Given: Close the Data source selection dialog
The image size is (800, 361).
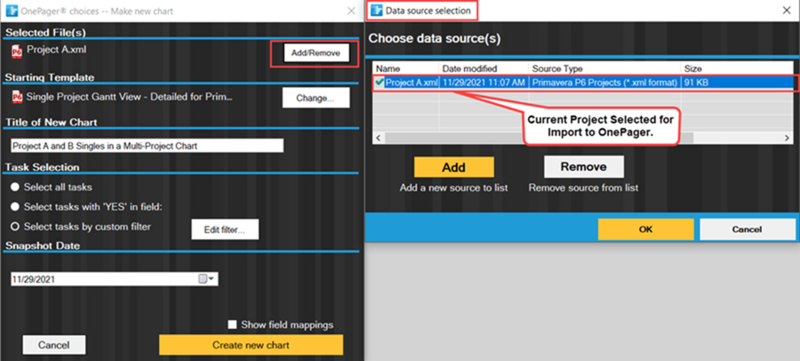Looking at the screenshot, I should coord(787,10).
